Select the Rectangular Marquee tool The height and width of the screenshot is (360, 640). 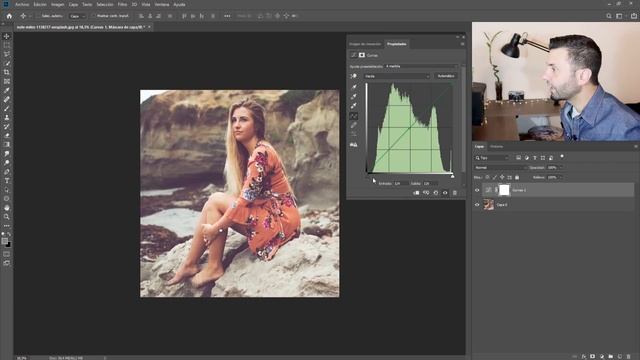pyautogui.click(x=7, y=45)
